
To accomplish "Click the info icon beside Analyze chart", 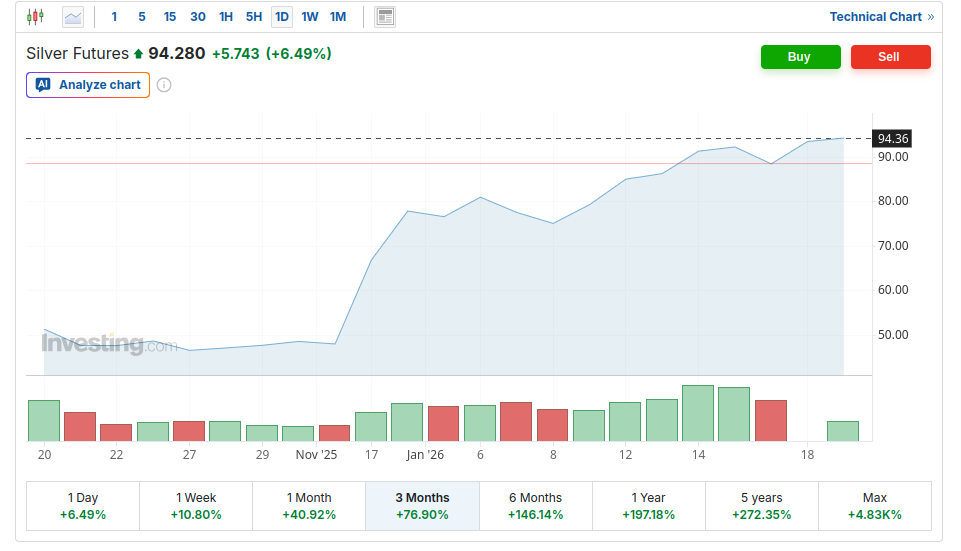I will [164, 85].
